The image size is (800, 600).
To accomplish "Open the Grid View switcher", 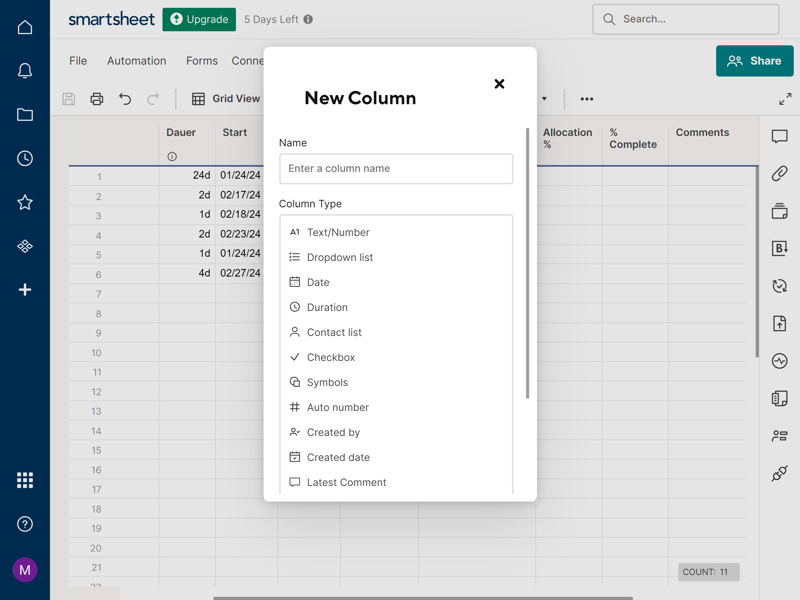I will tap(226, 98).
